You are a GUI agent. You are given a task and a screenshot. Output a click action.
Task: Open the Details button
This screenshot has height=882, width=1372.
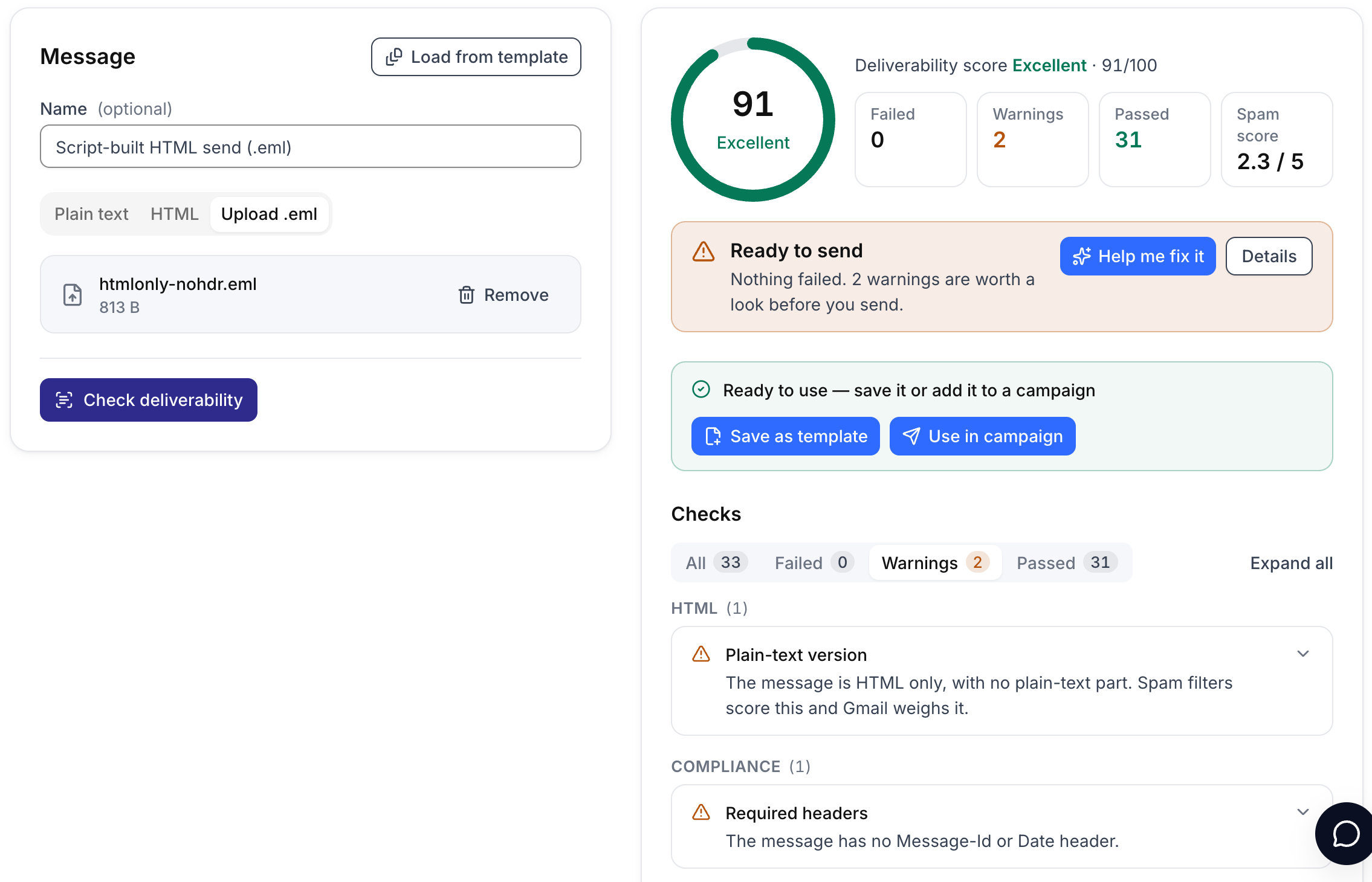(1269, 256)
